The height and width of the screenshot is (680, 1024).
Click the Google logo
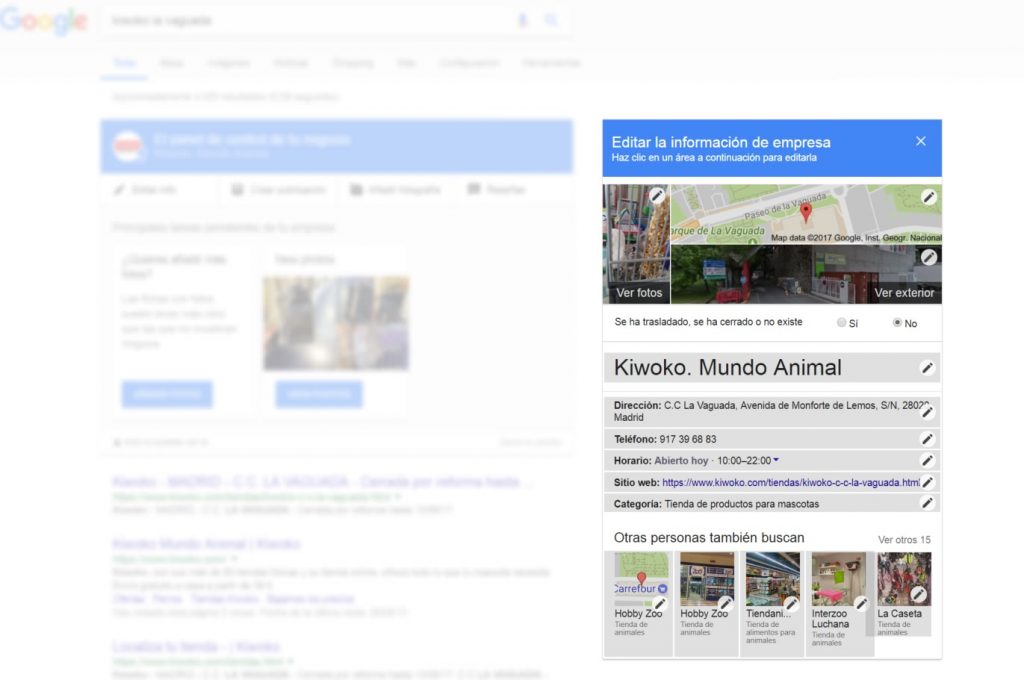[x=44, y=21]
